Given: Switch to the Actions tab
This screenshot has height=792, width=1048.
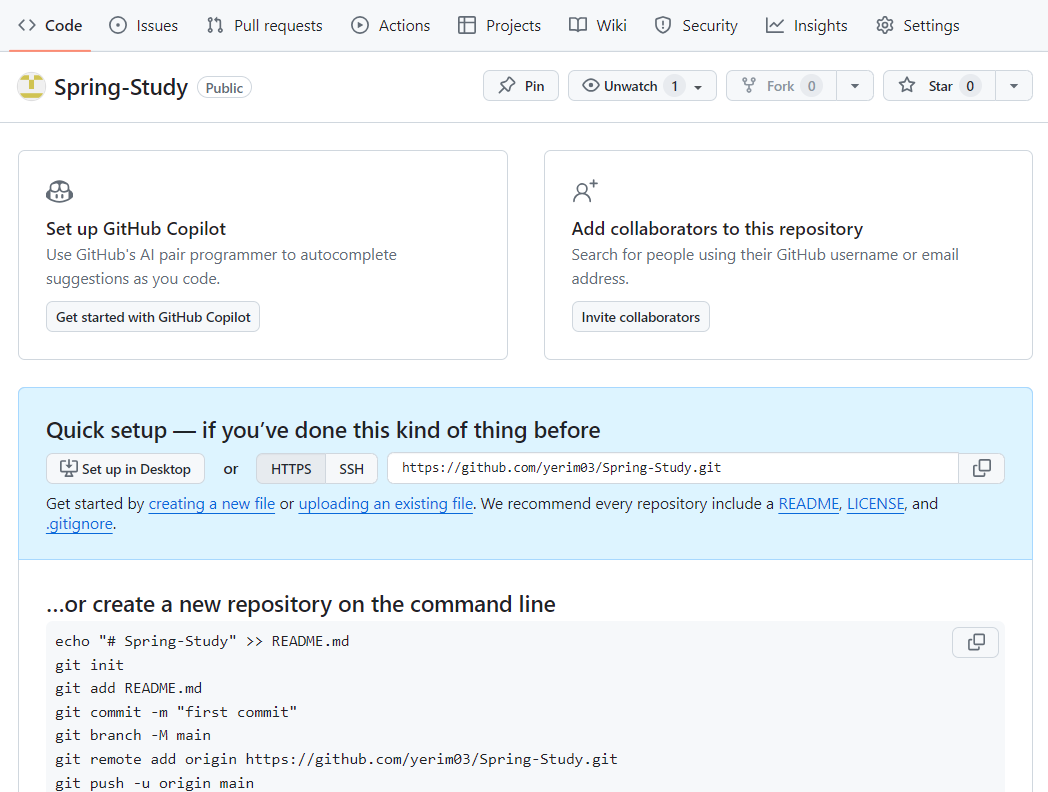Looking at the screenshot, I should 391,25.
